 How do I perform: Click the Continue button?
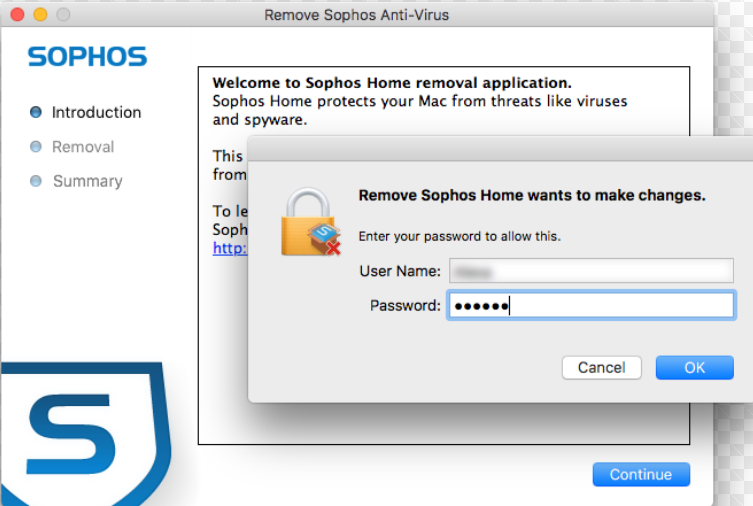pyautogui.click(x=640, y=474)
